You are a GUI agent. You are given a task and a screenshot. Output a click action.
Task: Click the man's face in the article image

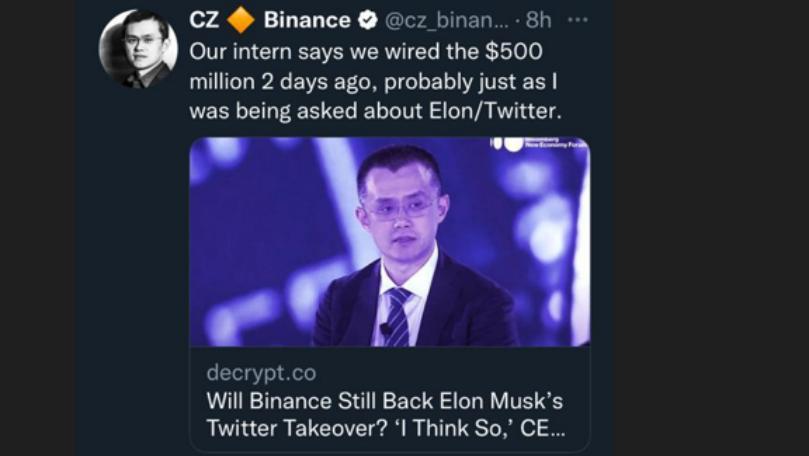click(399, 200)
